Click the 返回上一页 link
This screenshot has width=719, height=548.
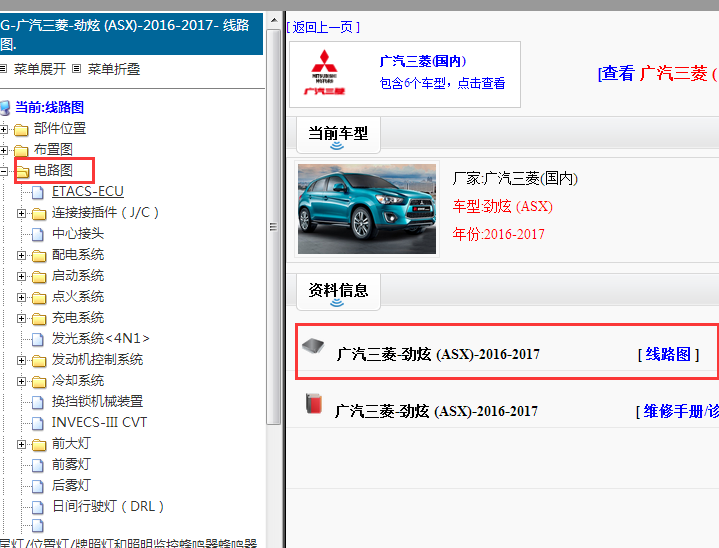click(323, 28)
